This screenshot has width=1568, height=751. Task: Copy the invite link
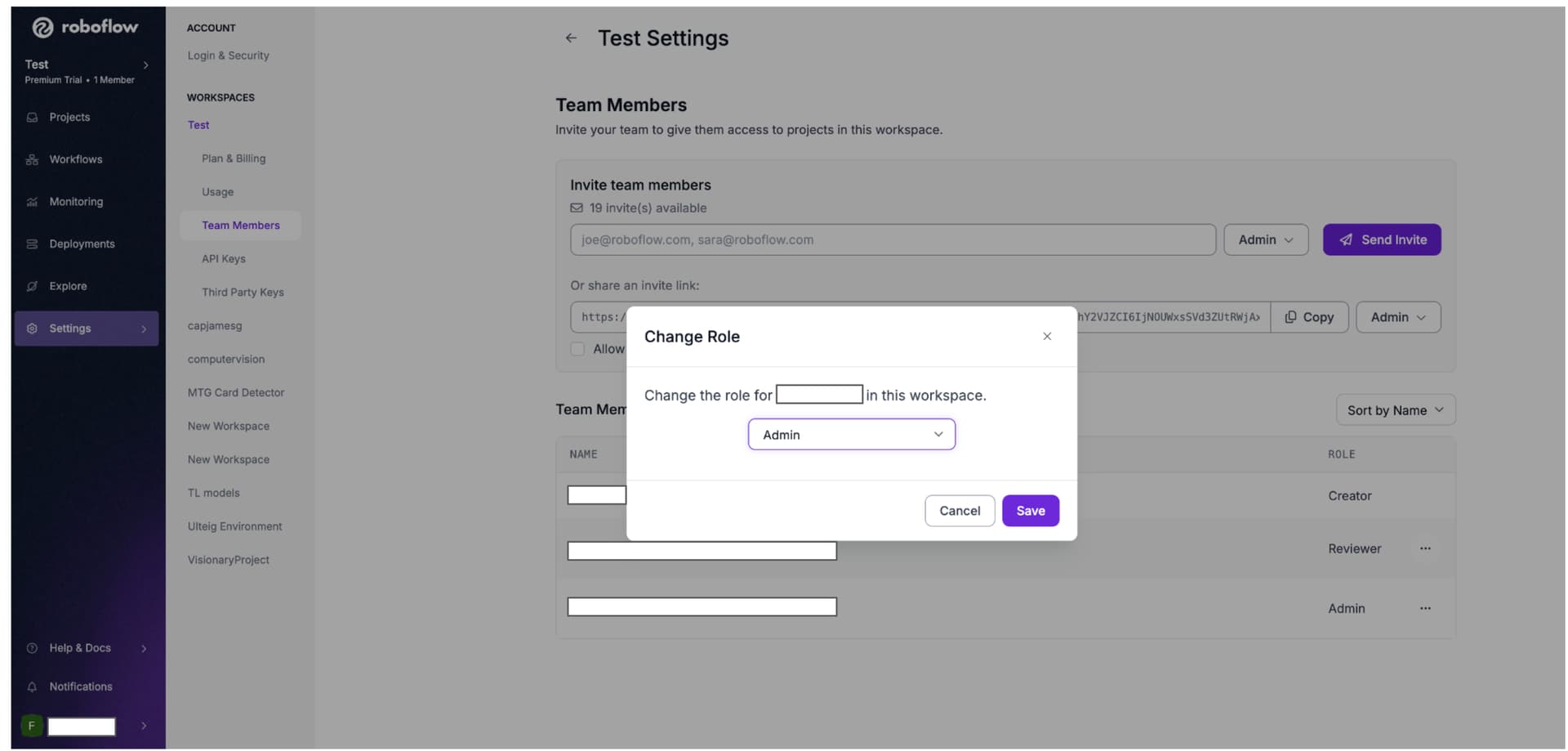pyautogui.click(x=1309, y=317)
